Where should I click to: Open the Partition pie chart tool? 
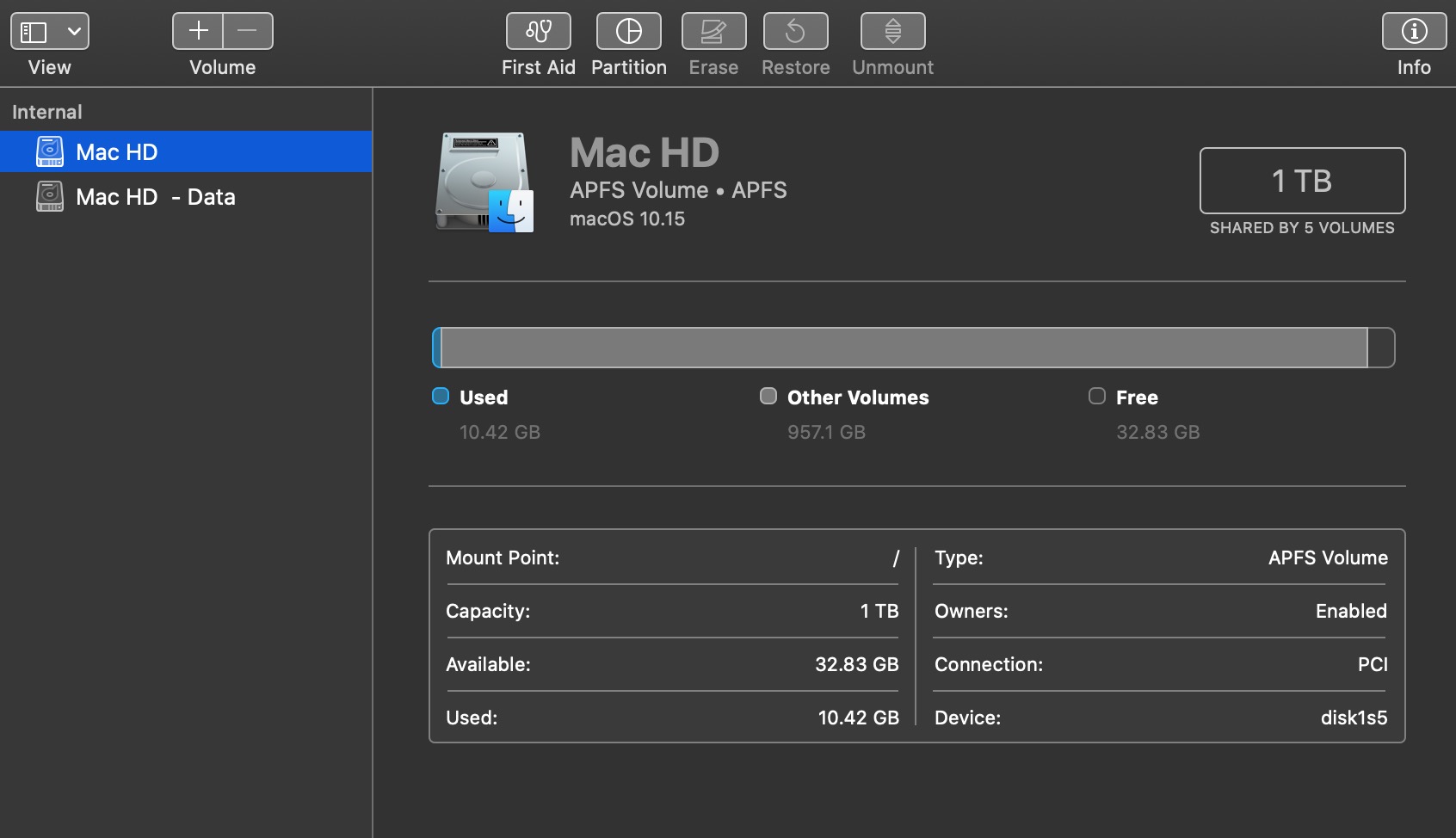click(628, 32)
